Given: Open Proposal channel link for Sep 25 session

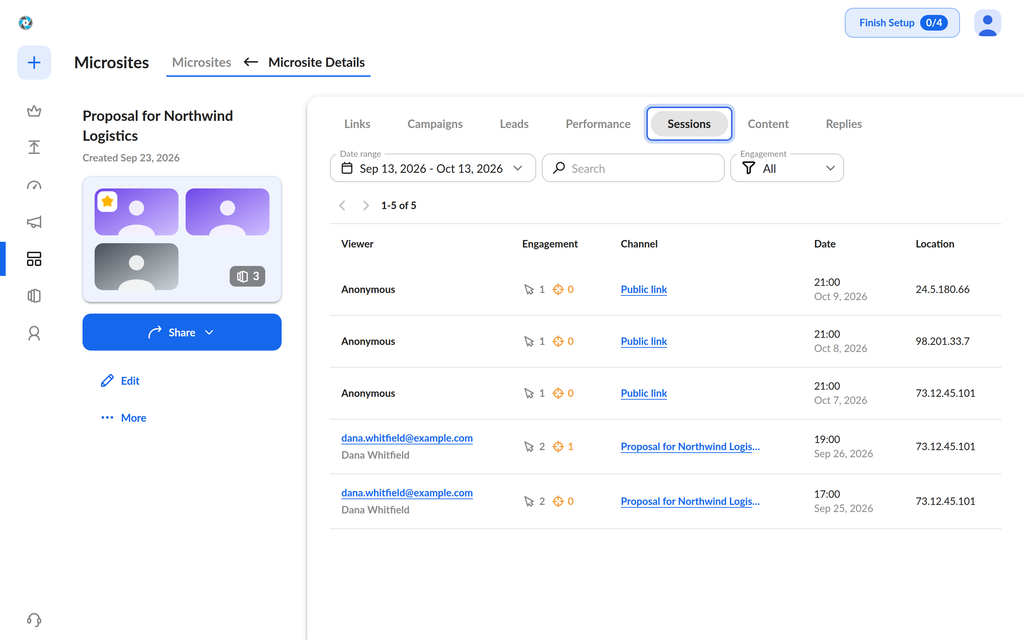Looking at the screenshot, I should click(x=690, y=502).
